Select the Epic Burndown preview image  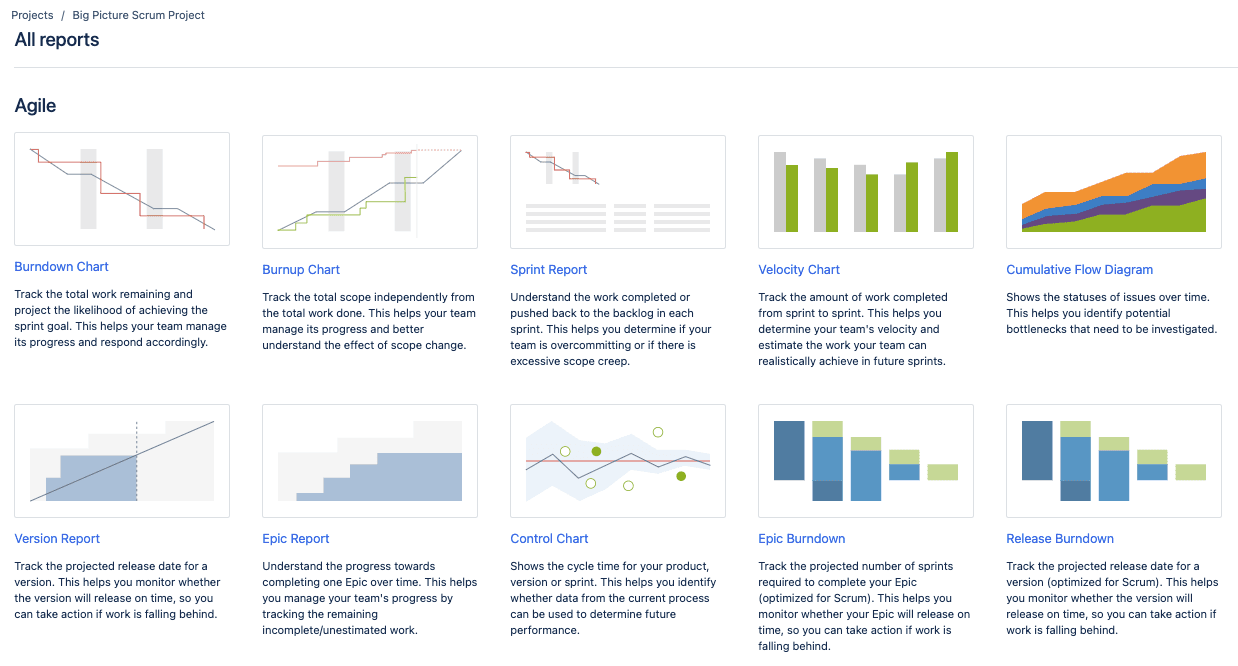pos(865,460)
